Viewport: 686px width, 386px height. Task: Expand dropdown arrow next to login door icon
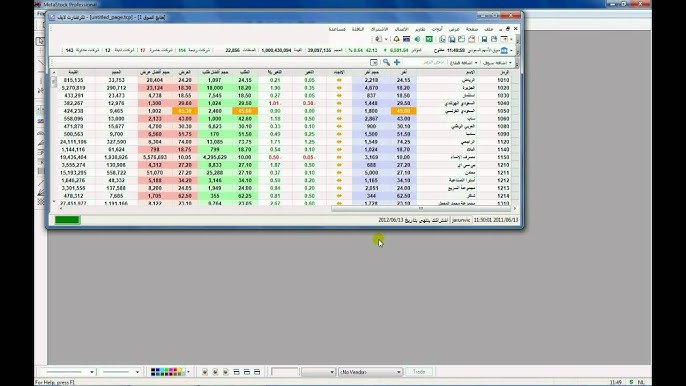pos(386,39)
